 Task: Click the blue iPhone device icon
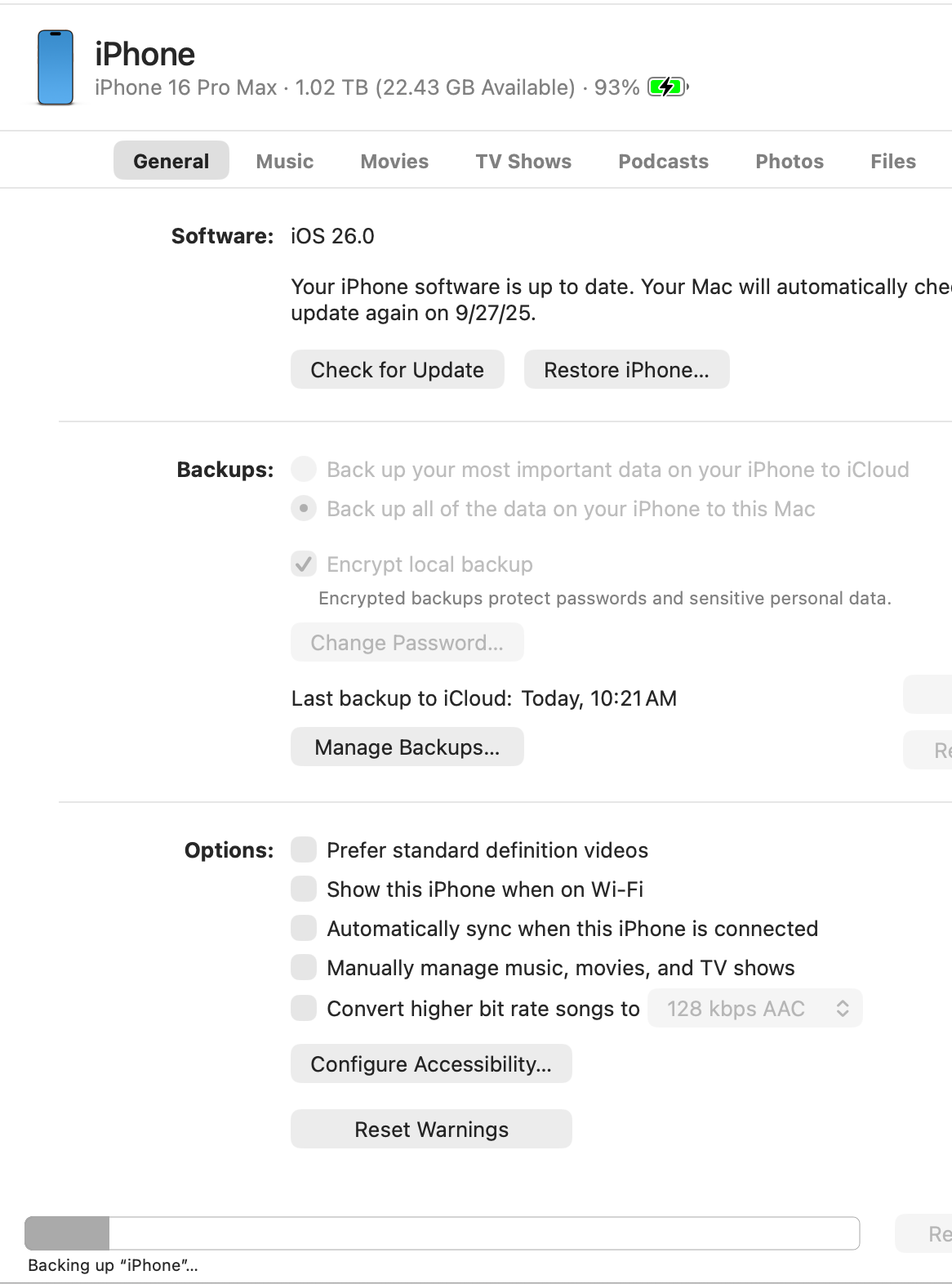click(56, 68)
